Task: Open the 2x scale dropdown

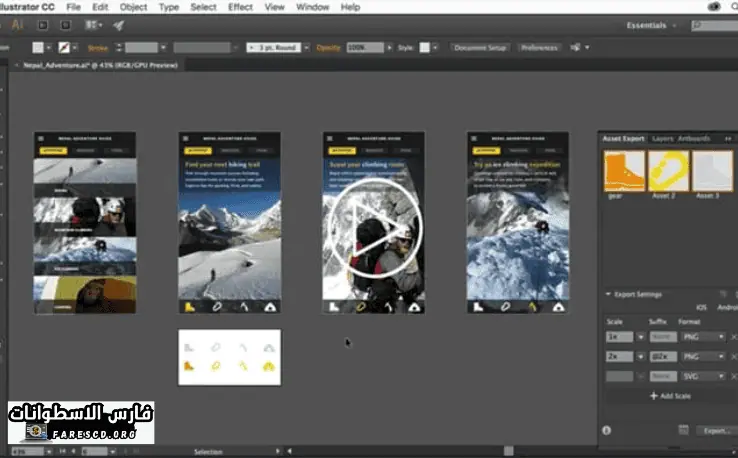Action: click(x=640, y=356)
